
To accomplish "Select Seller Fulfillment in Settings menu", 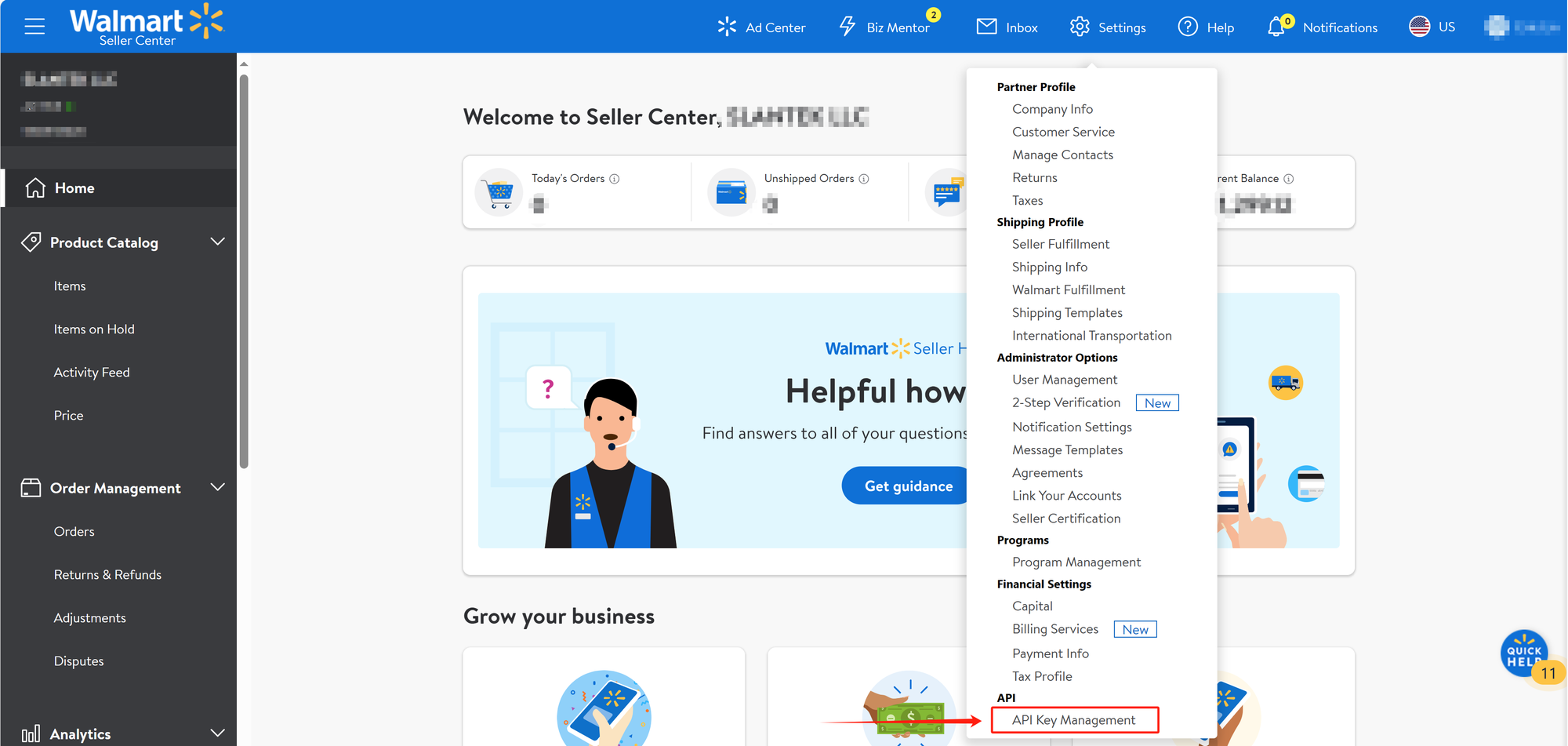I will pos(1061,244).
